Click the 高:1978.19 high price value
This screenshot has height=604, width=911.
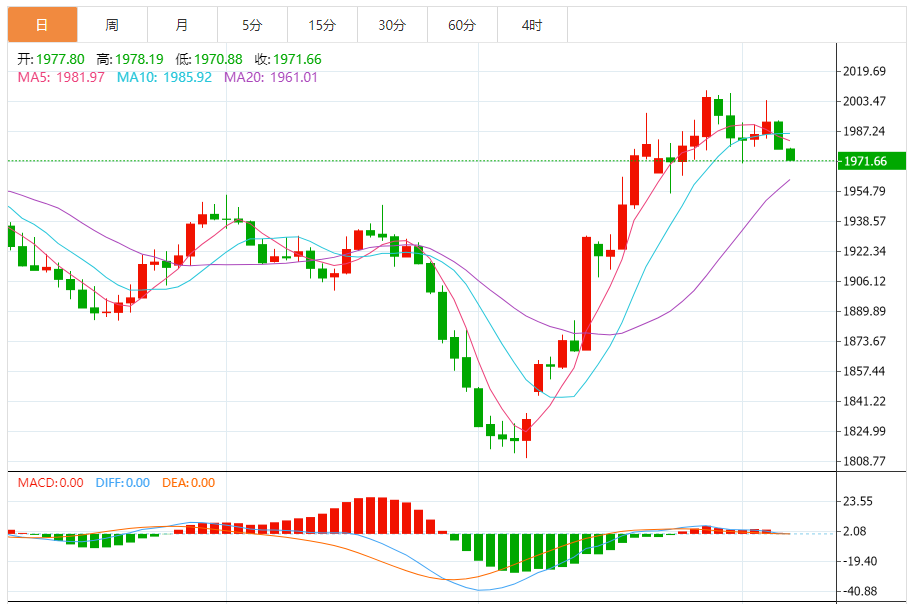pyautogui.click(x=130, y=59)
